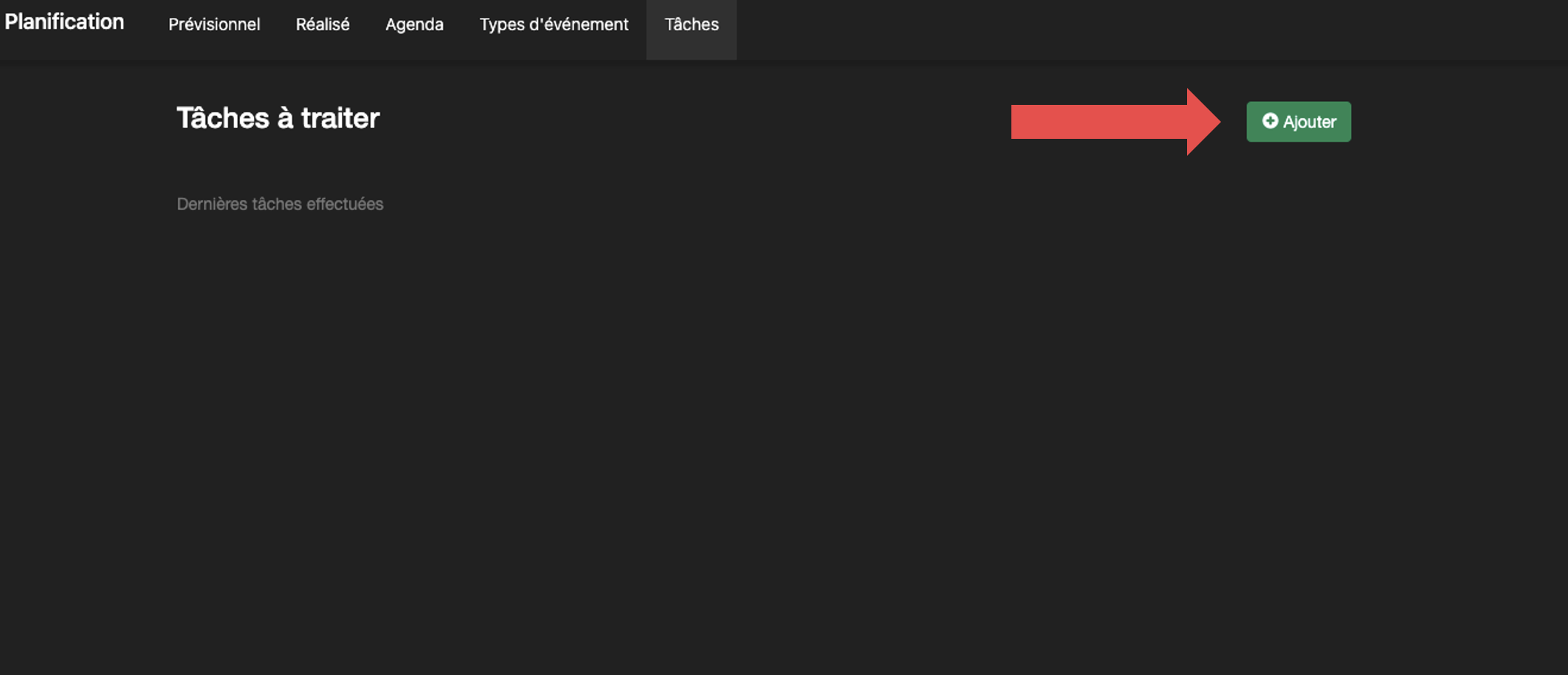
Task: Select the Dernières tâches effectuées label
Action: tap(280, 204)
